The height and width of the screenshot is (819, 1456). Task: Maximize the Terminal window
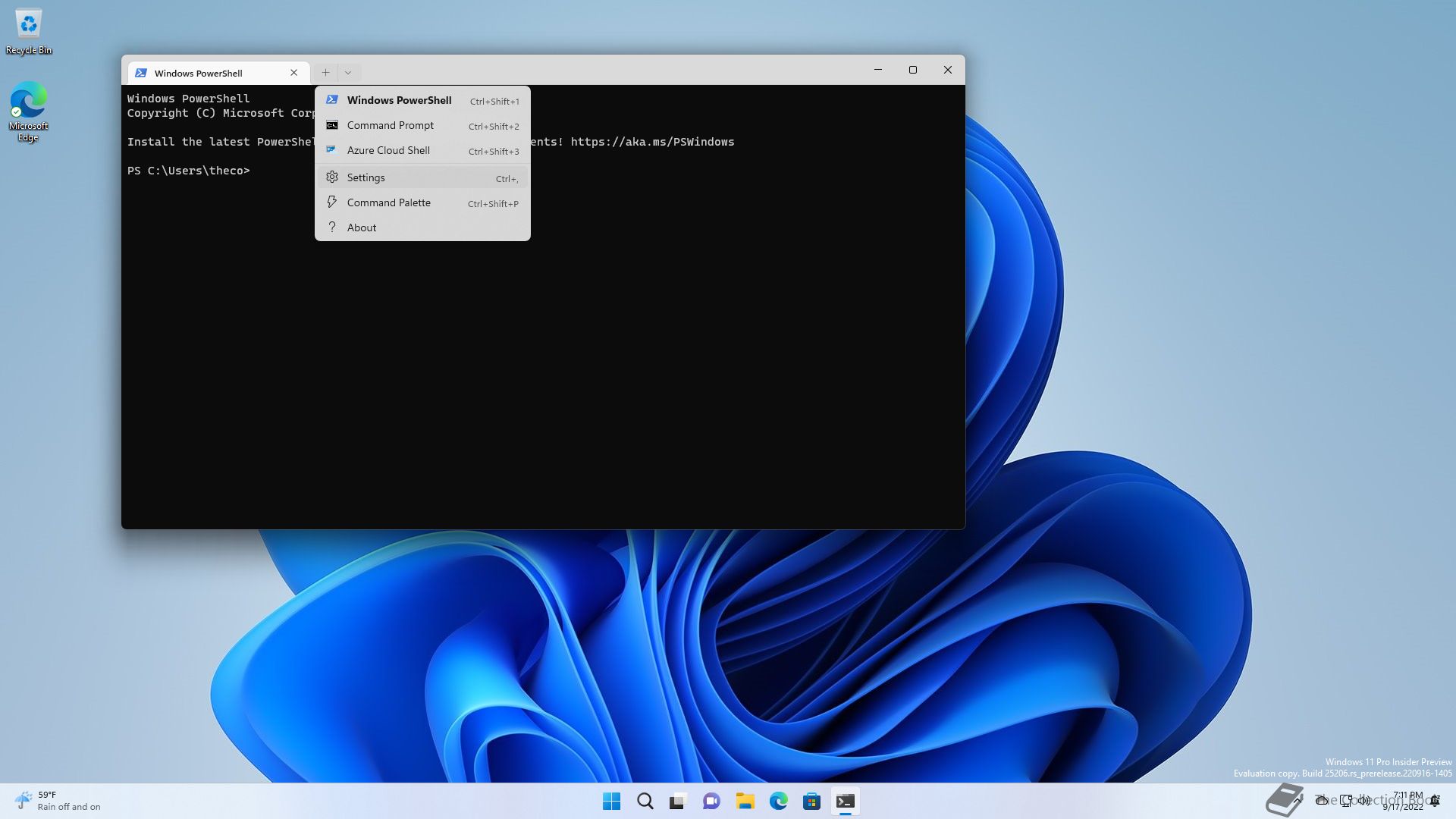tap(913, 70)
